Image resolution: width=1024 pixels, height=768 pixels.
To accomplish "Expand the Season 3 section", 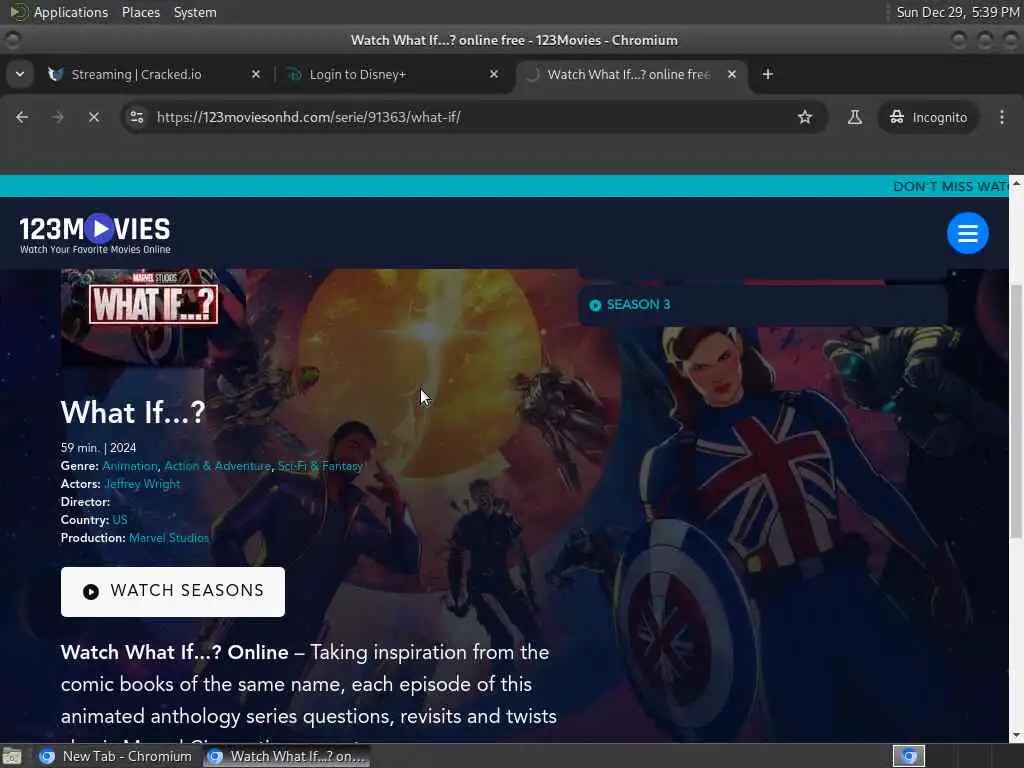I will [x=763, y=305].
